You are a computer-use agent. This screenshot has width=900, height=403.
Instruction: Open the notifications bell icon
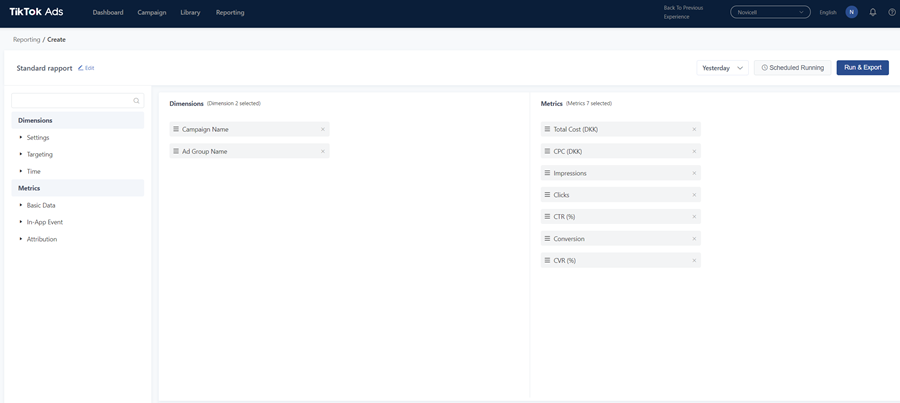(x=873, y=12)
